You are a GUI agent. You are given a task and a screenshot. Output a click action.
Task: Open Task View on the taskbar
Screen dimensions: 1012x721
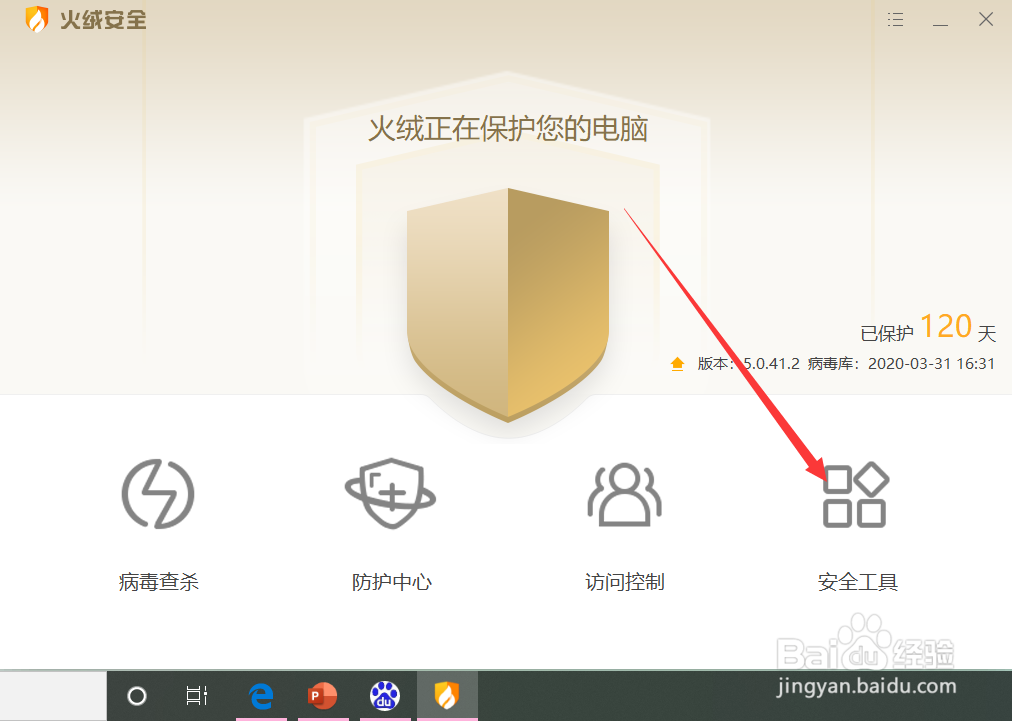coord(196,696)
